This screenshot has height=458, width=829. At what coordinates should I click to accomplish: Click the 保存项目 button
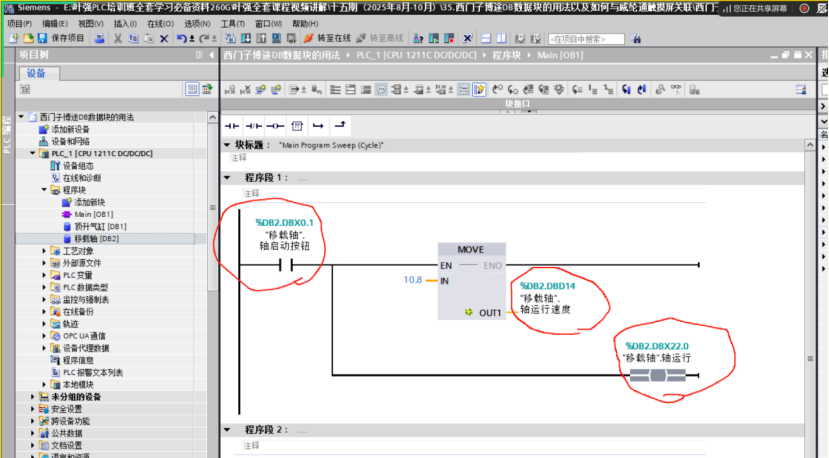61,39
